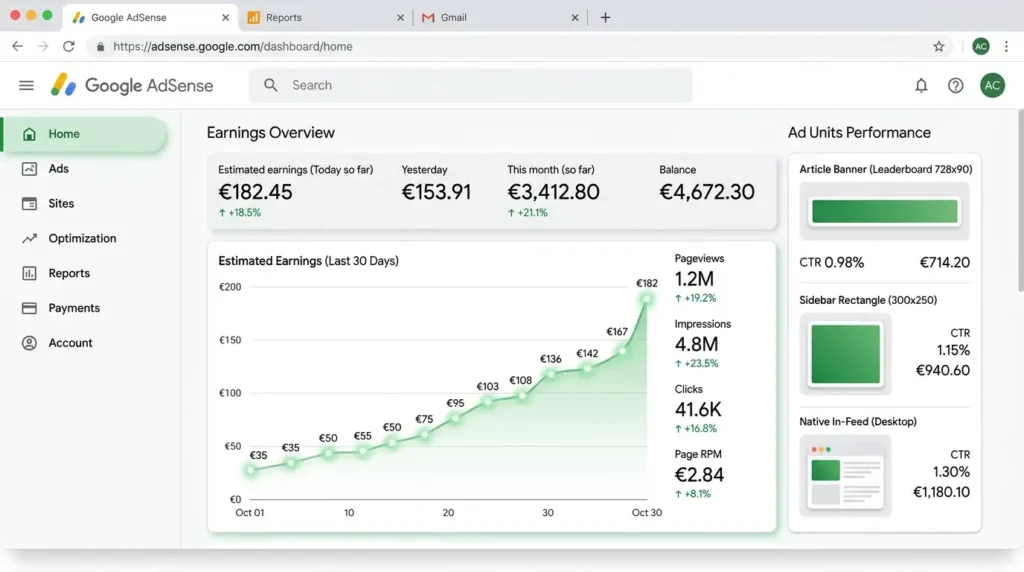Image resolution: width=1024 pixels, height=572 pixels.
Task: Reload the page
Action: (69, 46)
